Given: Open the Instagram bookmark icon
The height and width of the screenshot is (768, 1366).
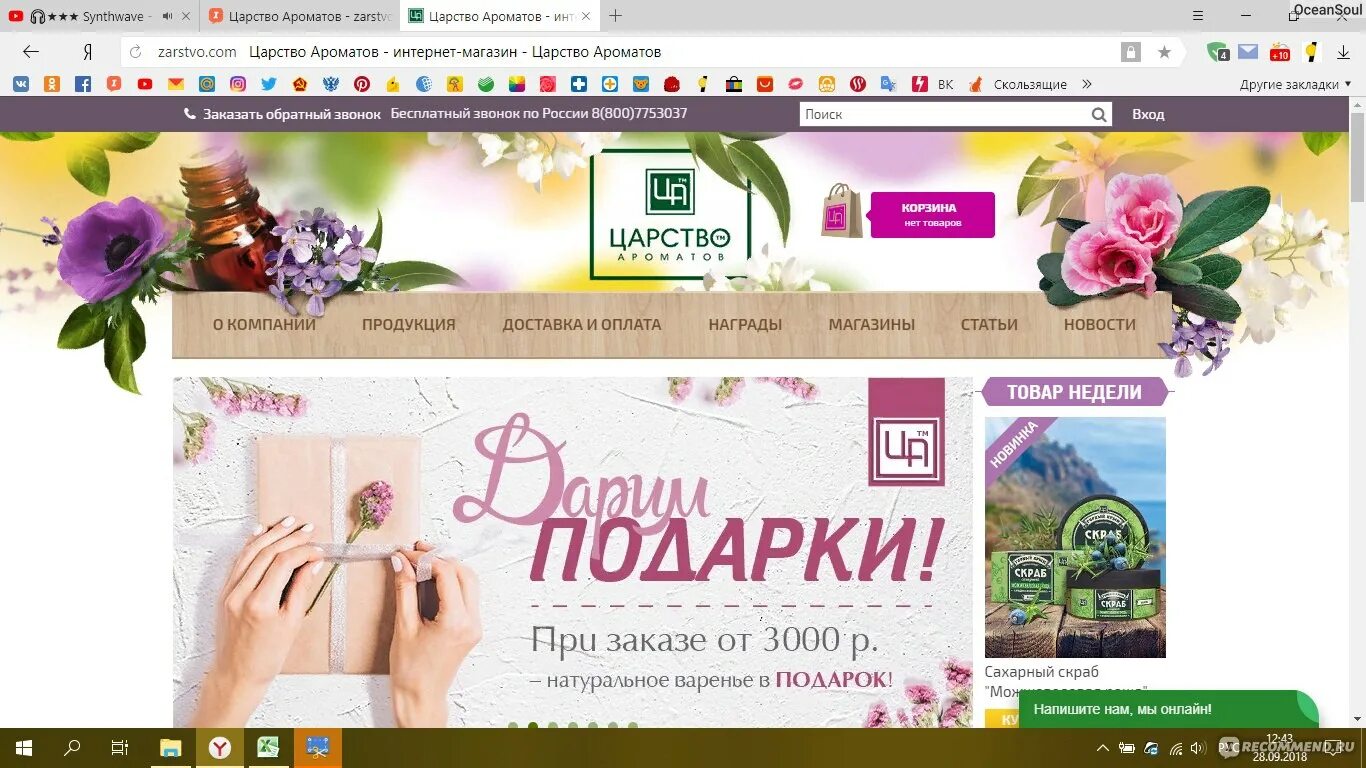Looking at the screenshot, I should tap(238, 84).
